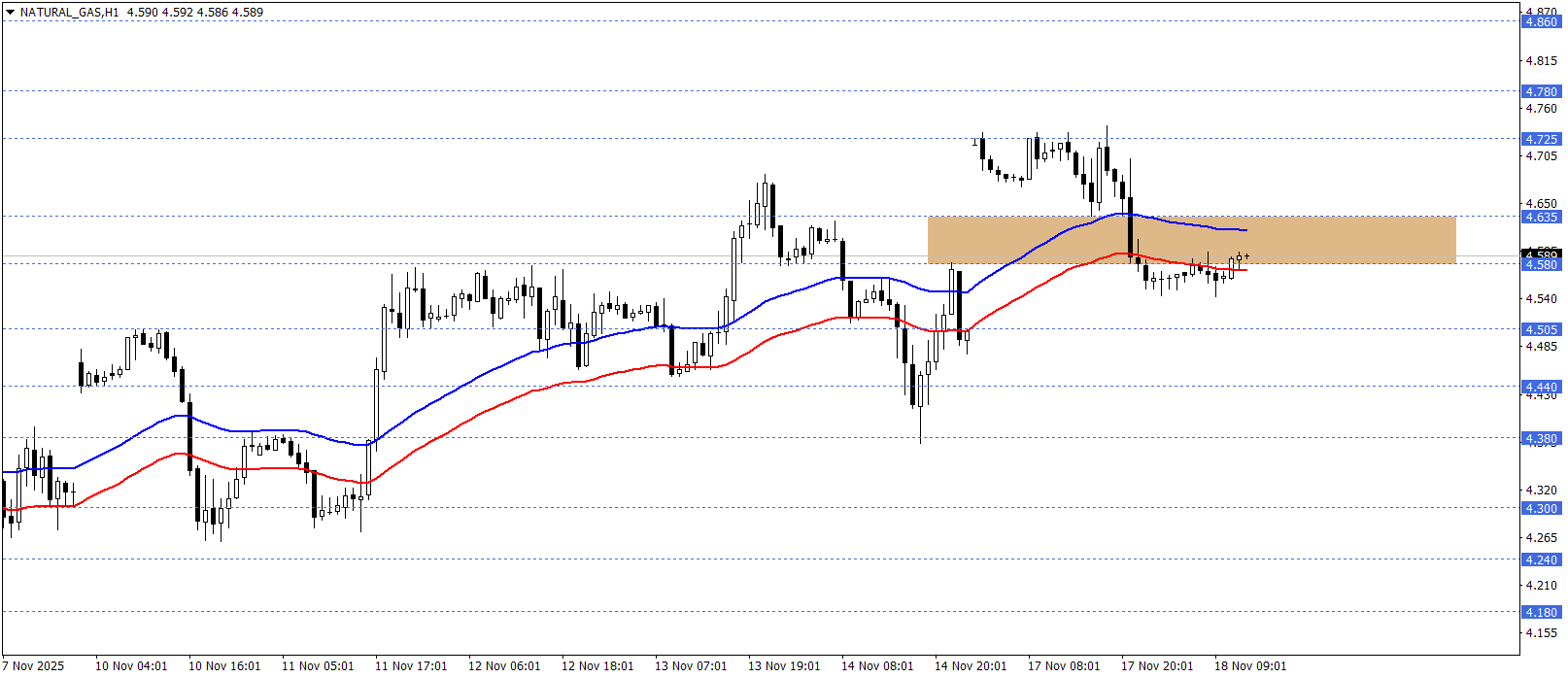Select the 4.860 price level label

click(x=1540, y=21)
